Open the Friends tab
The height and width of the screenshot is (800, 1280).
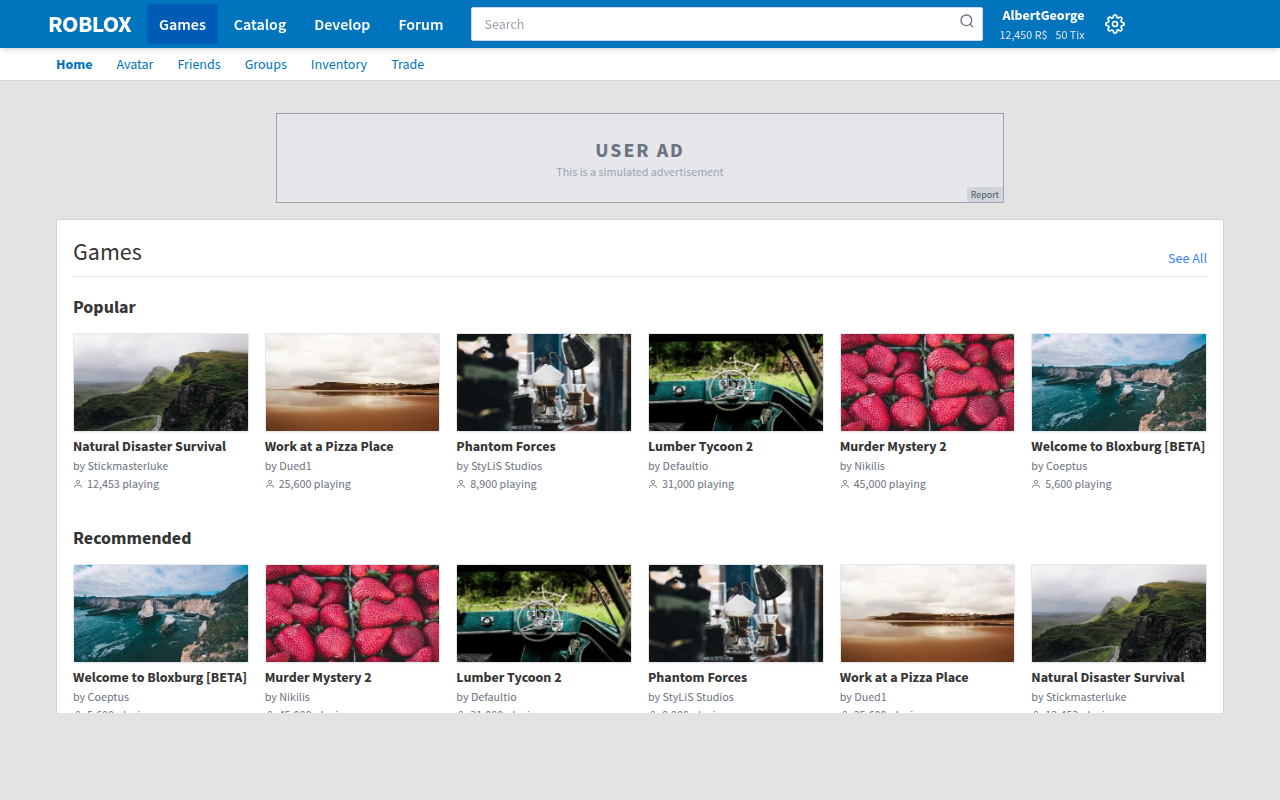[x=199, y=64]
